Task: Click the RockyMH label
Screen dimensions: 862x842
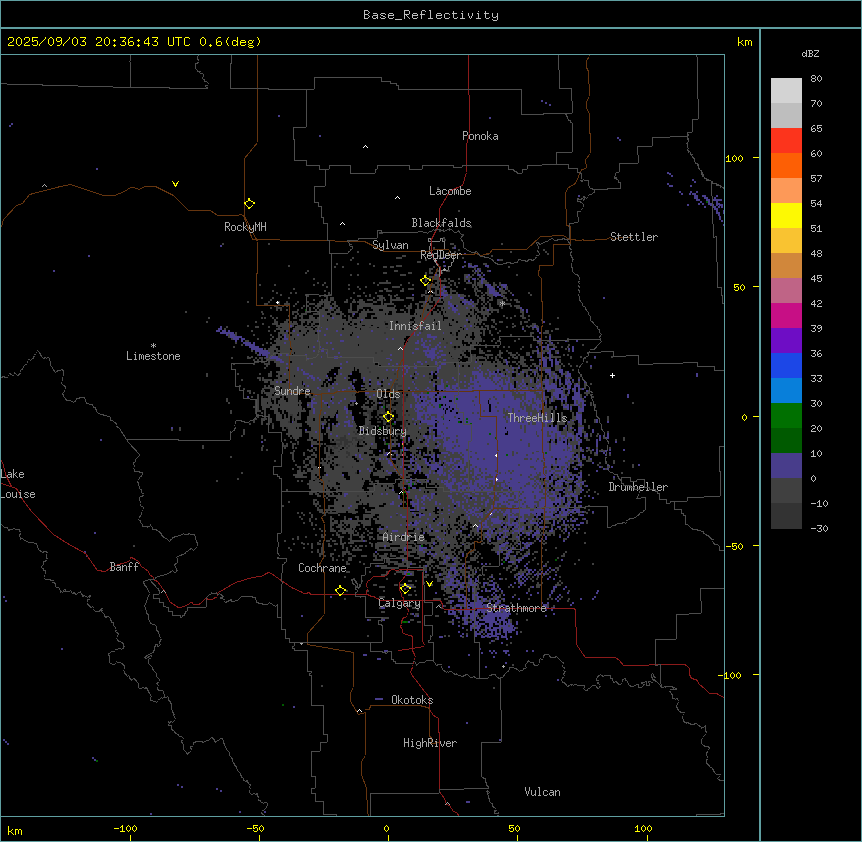Action: (x=245, y=226)
